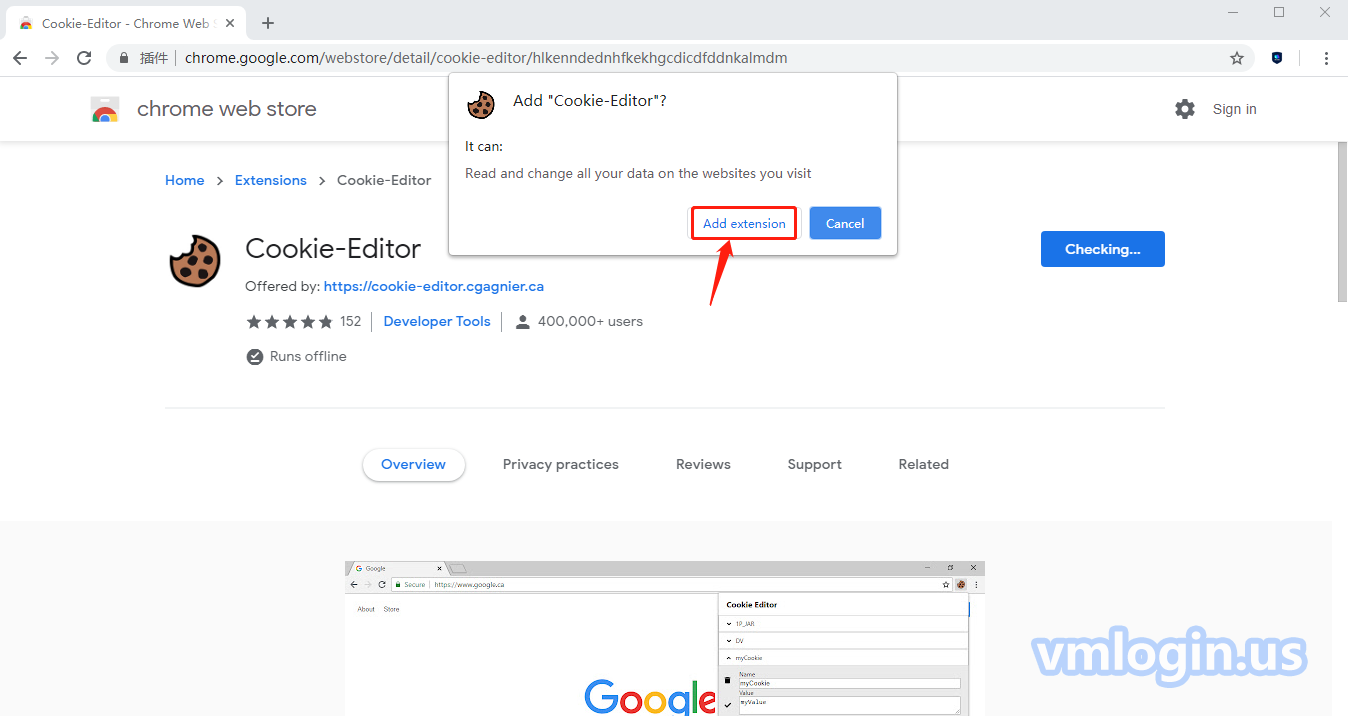Open Extensions breadcrumb link
The height and width of the screenshot is (716, 1348).
pos(270,180)
